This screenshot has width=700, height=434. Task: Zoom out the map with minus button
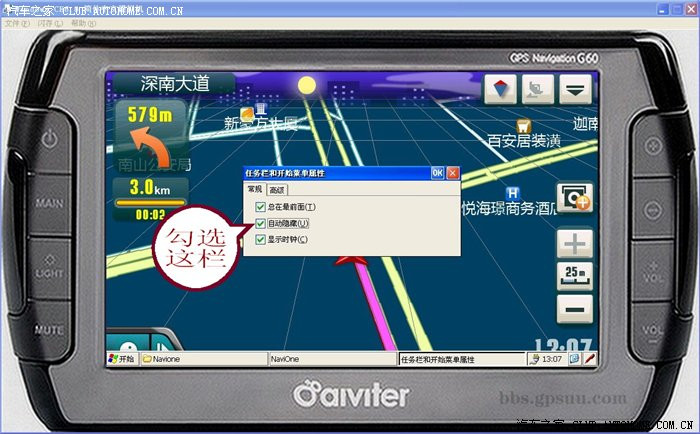point(575,309)
